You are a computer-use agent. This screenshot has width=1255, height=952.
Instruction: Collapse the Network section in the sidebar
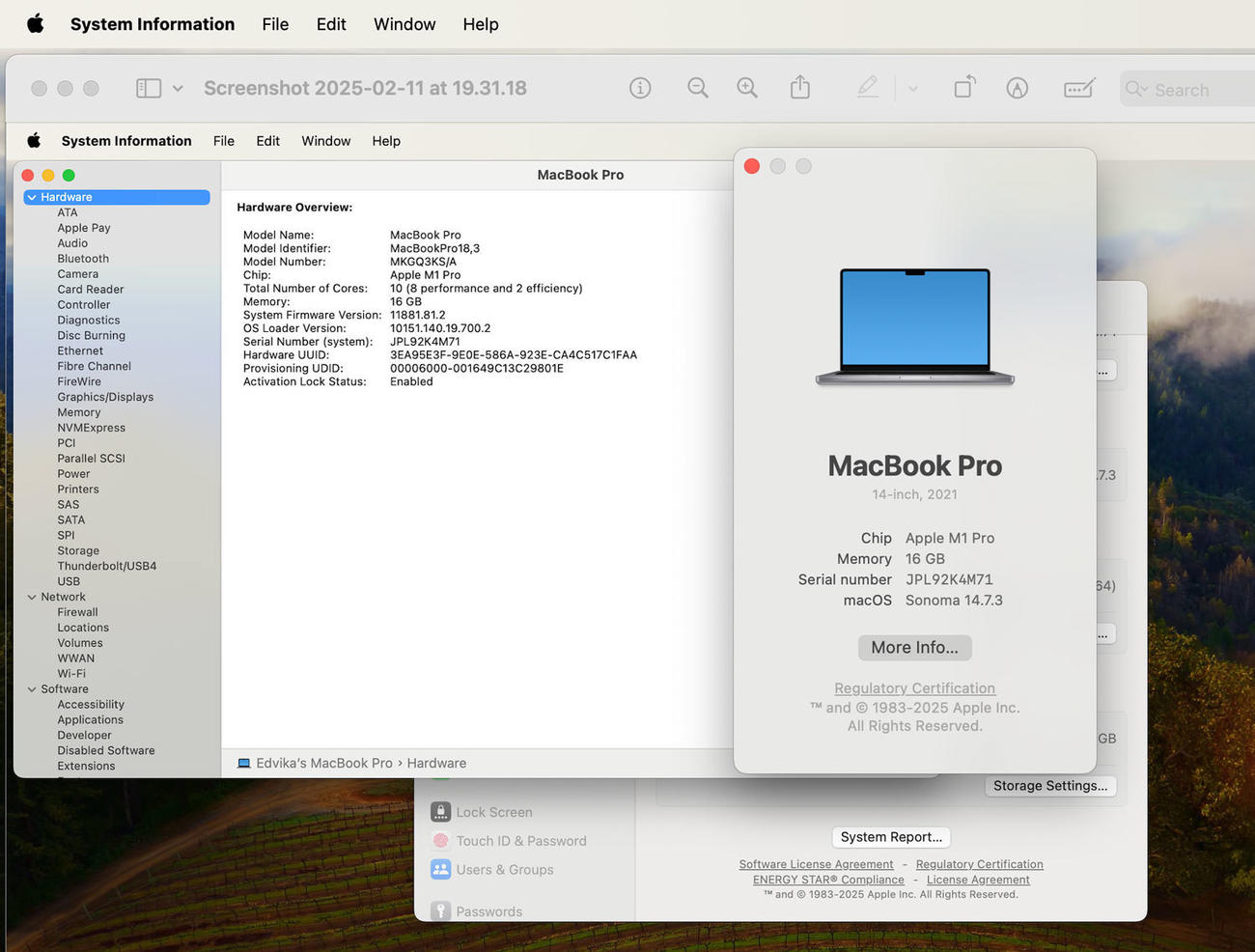[32, 597]
